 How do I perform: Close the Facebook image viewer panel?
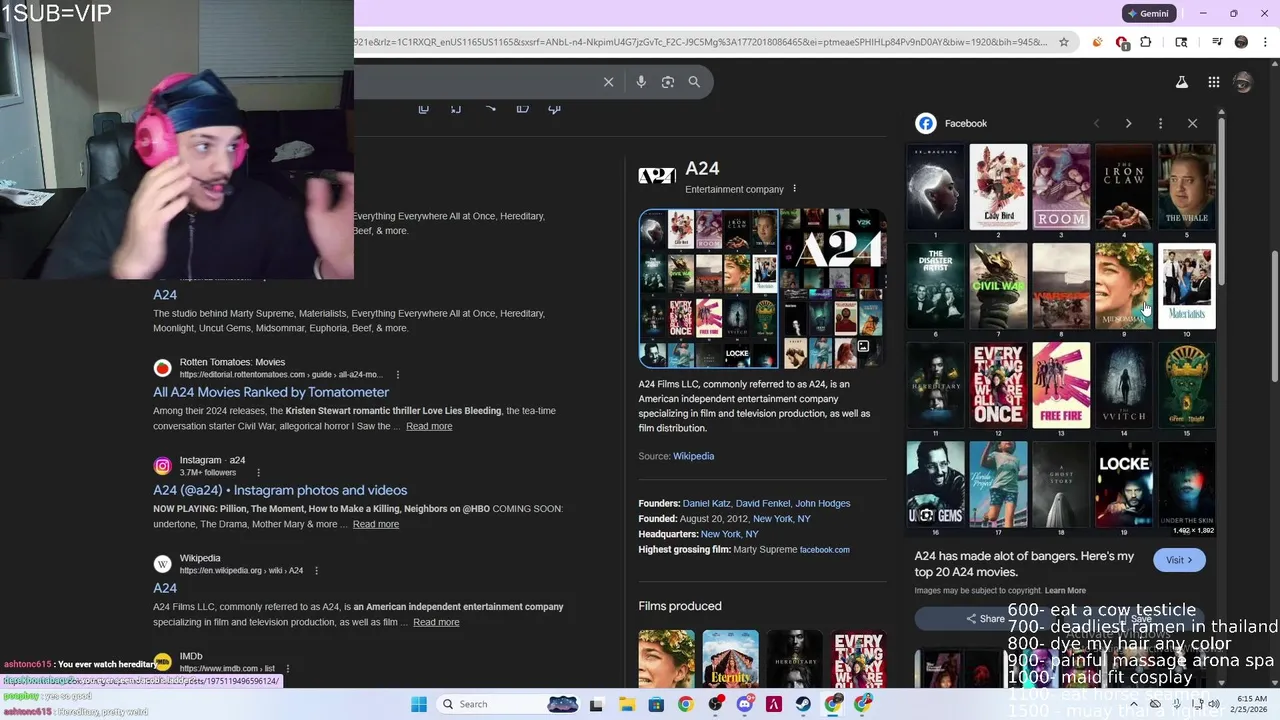pyautogui.click(x=1192, y=123)
